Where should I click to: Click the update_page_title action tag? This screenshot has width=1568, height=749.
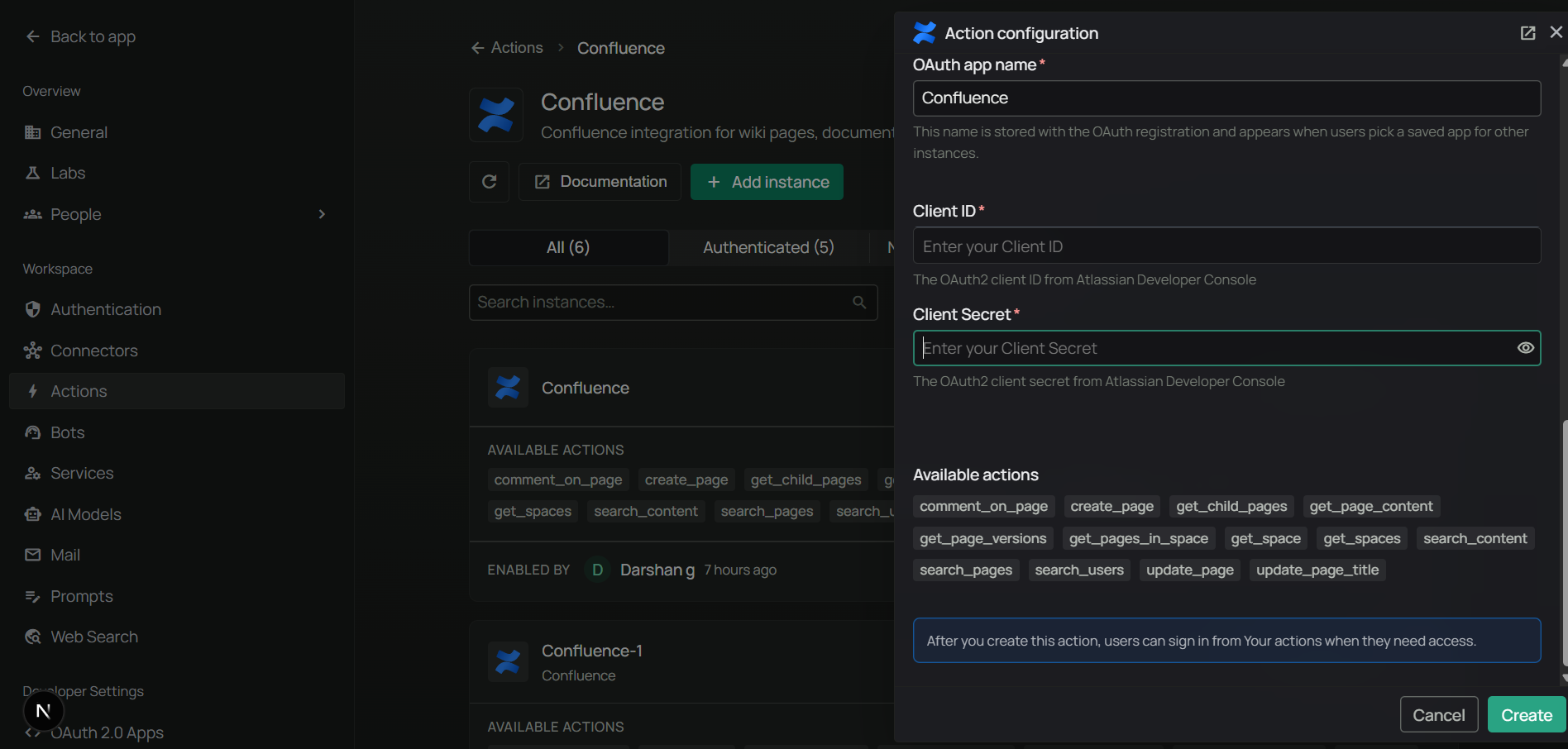point(1317,570)
